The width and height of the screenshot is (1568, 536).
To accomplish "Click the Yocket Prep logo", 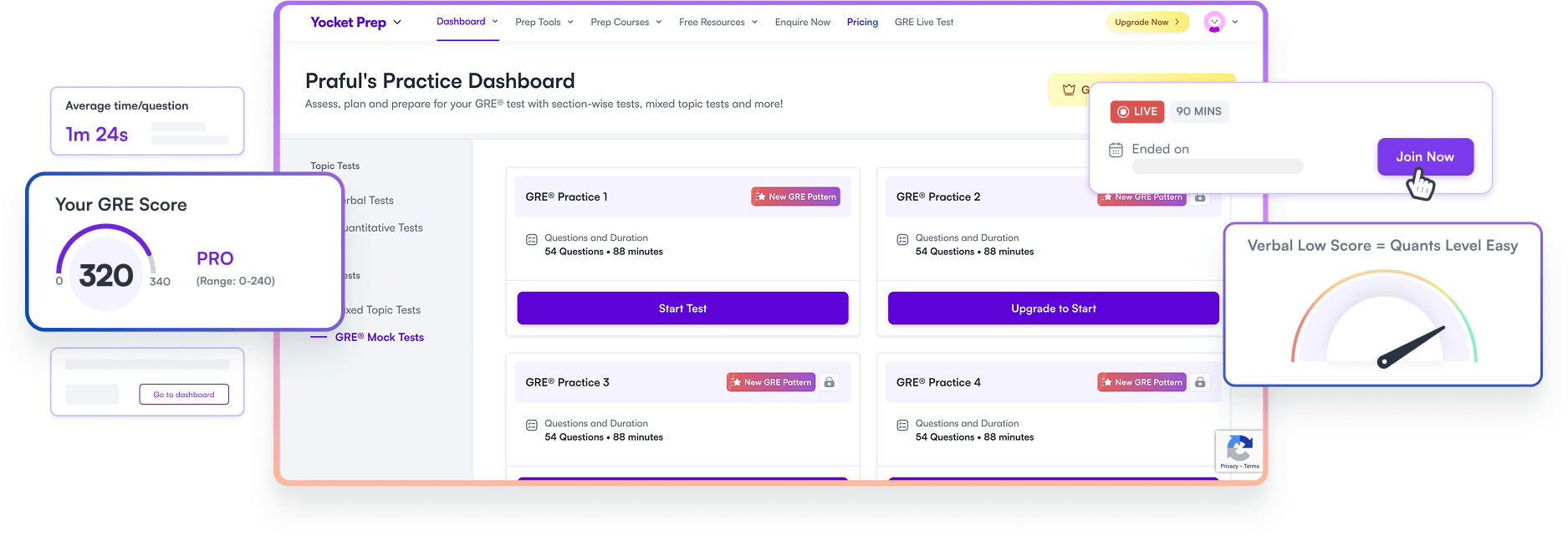I will (348, 23).
